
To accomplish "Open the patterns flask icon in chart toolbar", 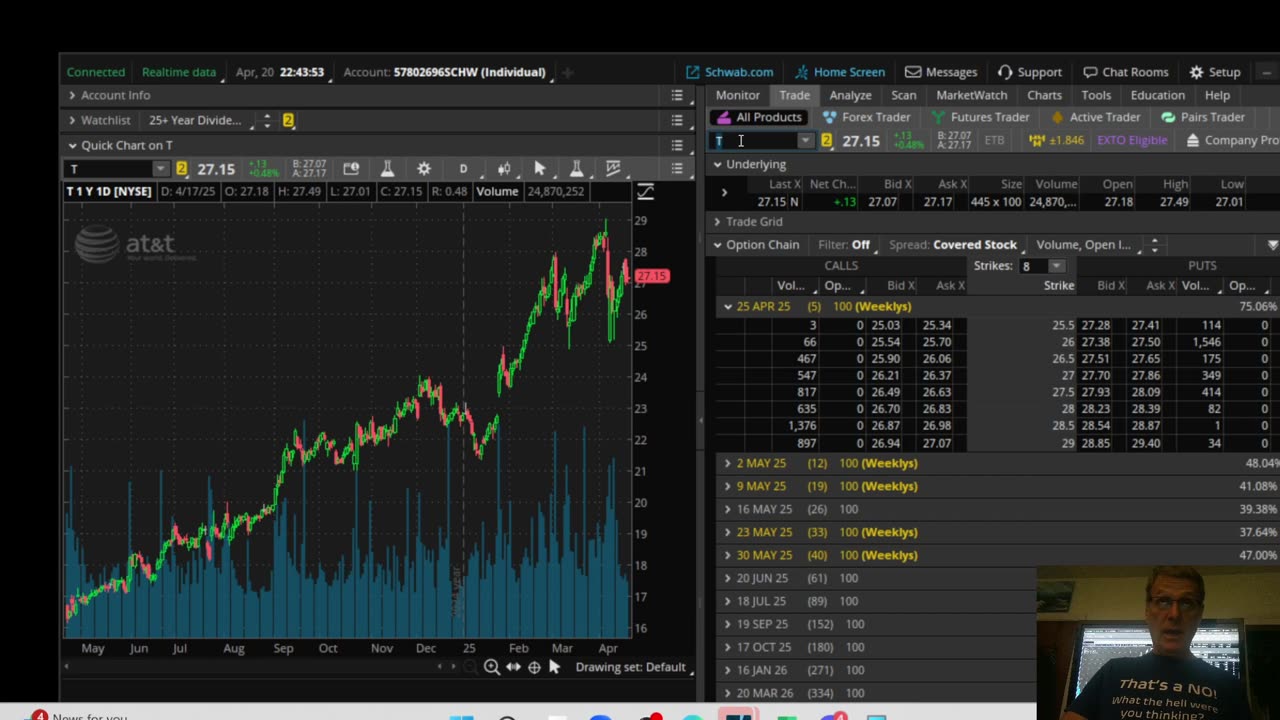I will point(576,169).
